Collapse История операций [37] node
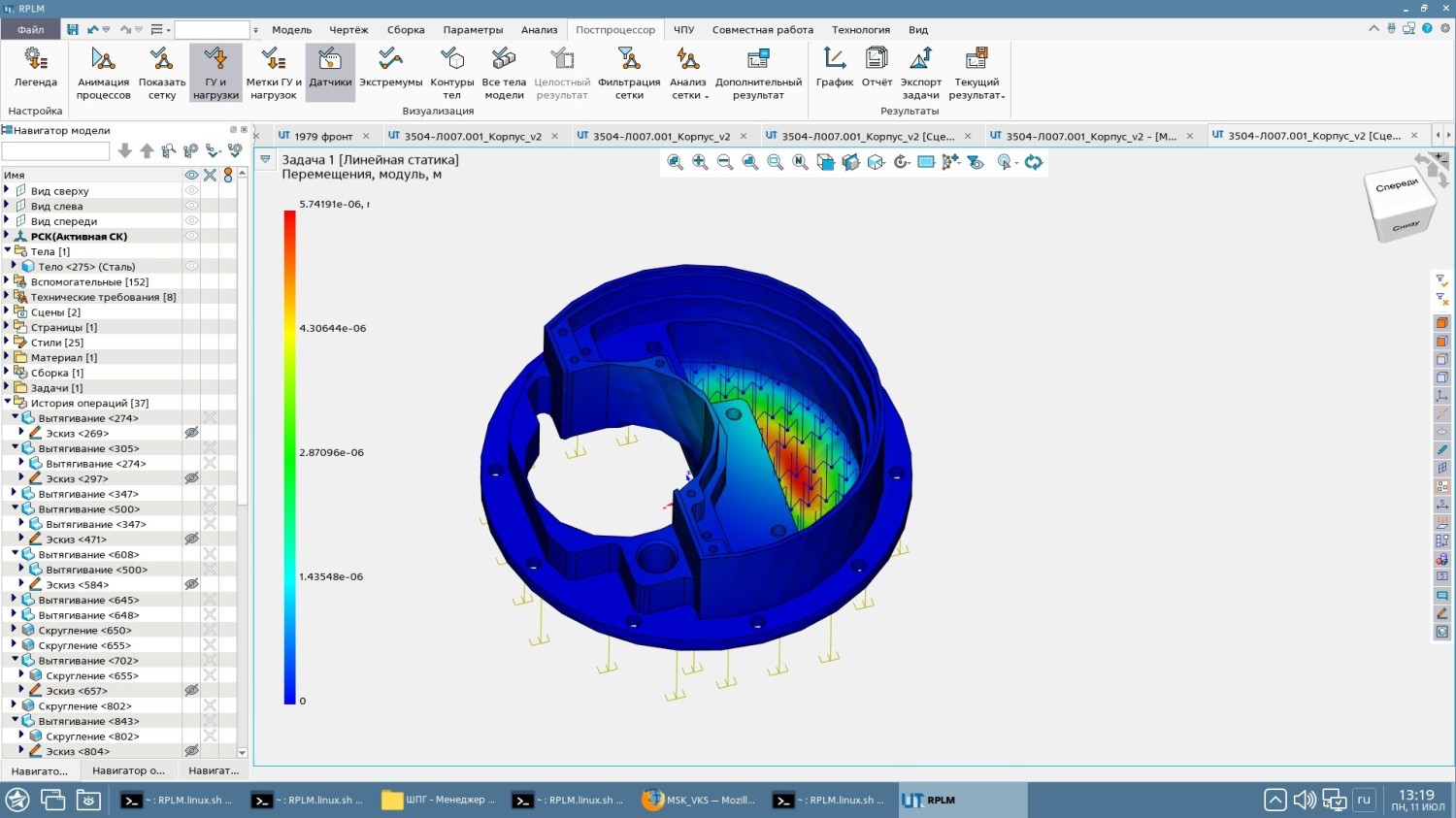The height and width of the screenshot is (818, 1456). 7,402
